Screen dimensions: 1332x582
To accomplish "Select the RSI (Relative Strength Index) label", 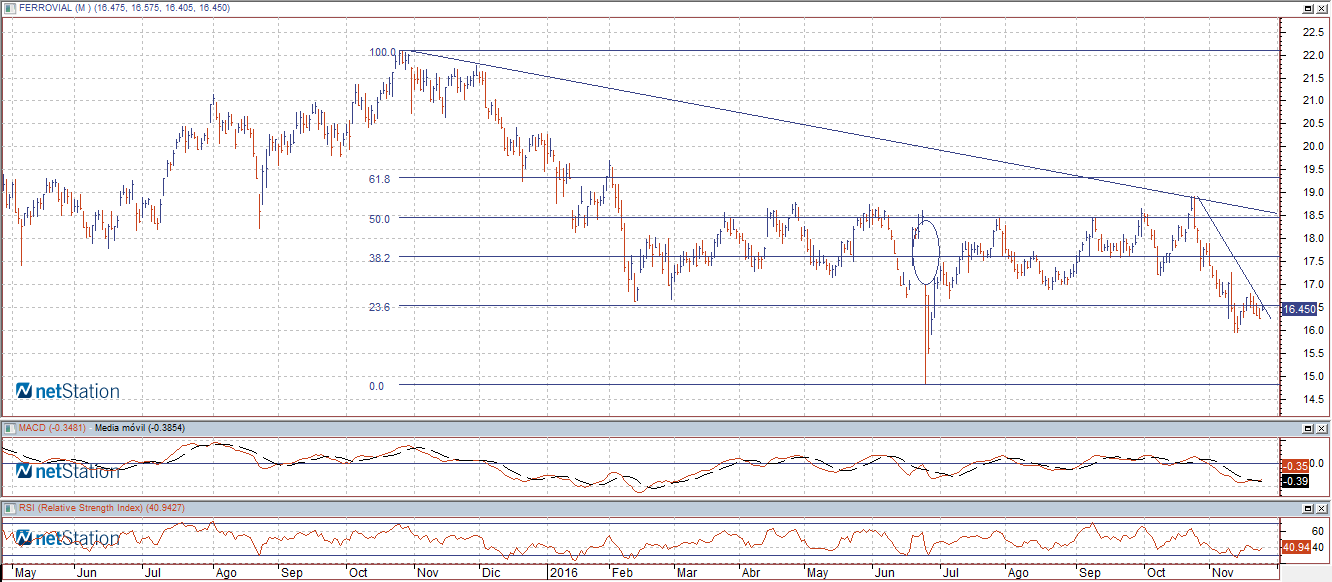I will [80, 508].
